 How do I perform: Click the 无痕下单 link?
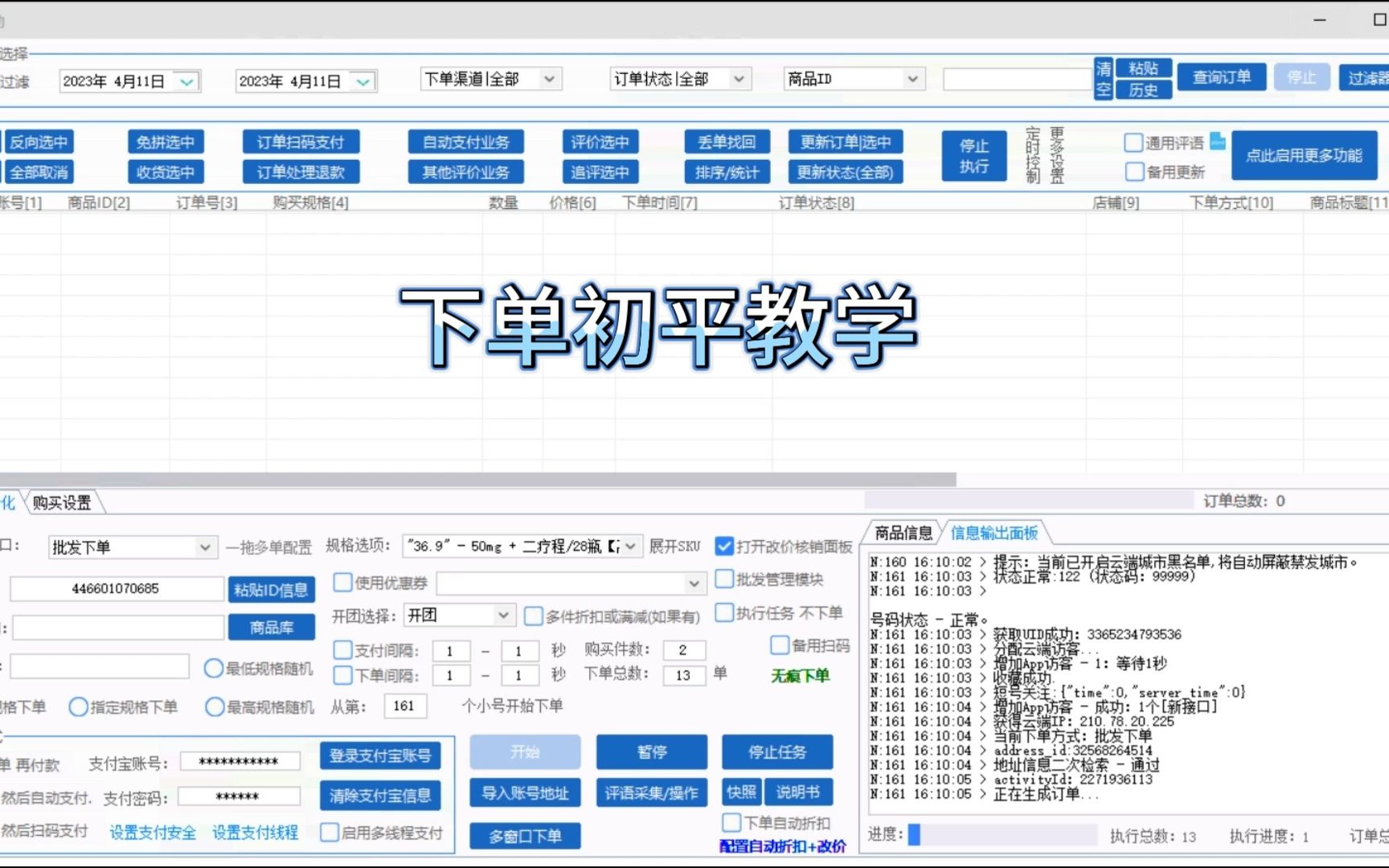tap(800, 676)
